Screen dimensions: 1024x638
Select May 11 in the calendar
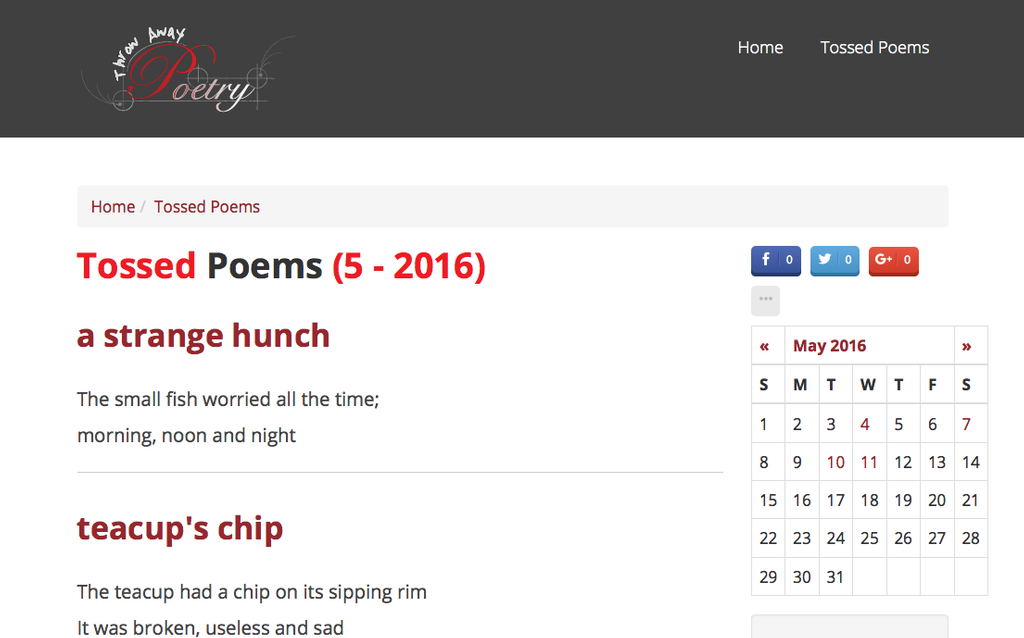869,462
